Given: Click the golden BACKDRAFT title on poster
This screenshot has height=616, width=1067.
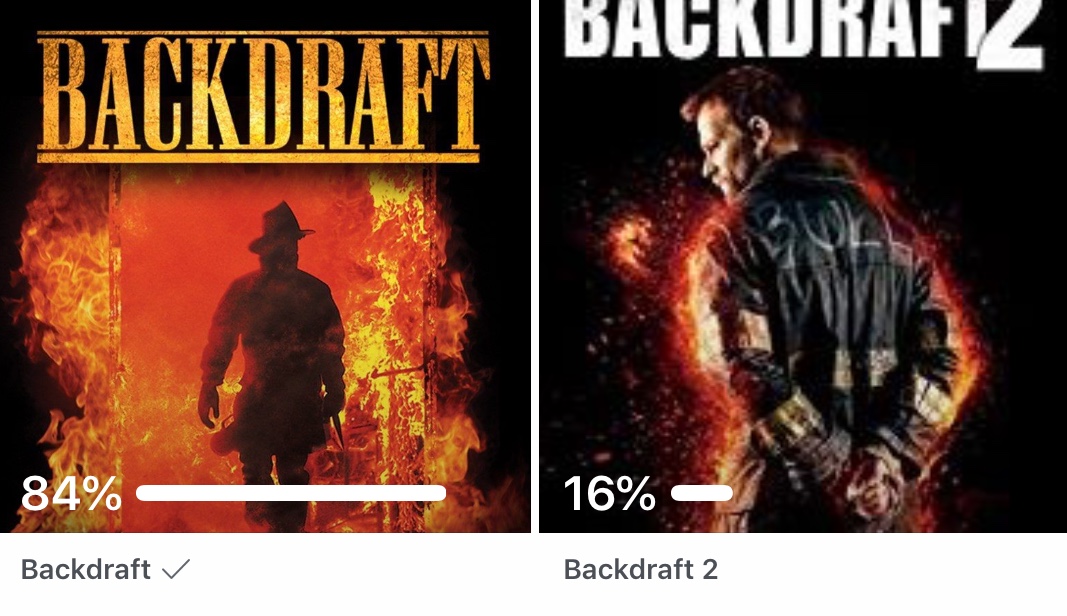Looking at the screenshot, I should [263, 95].
